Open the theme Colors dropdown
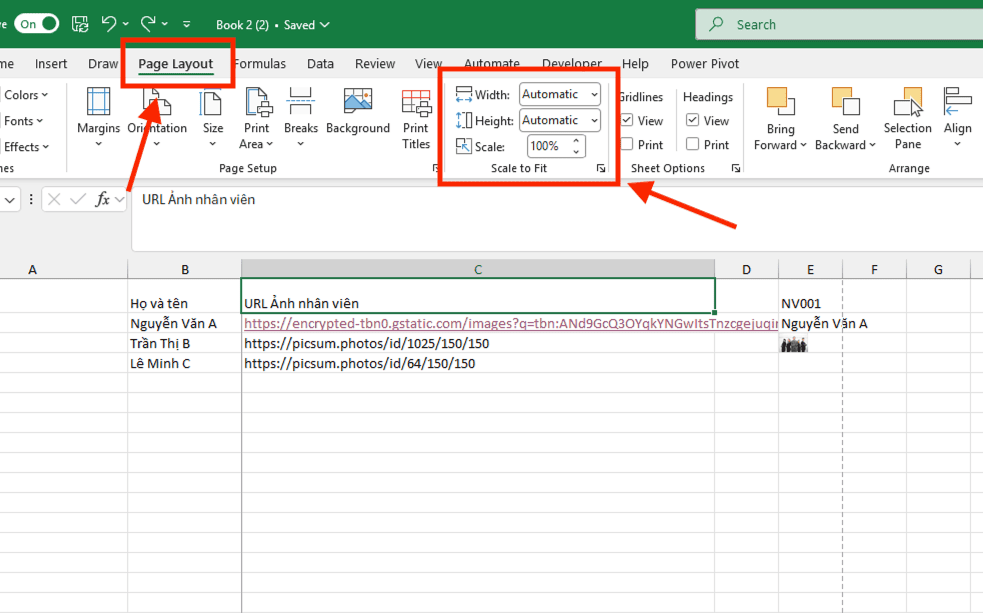The width and height of the screenshot is (983, 613). [x=25, y=95]
